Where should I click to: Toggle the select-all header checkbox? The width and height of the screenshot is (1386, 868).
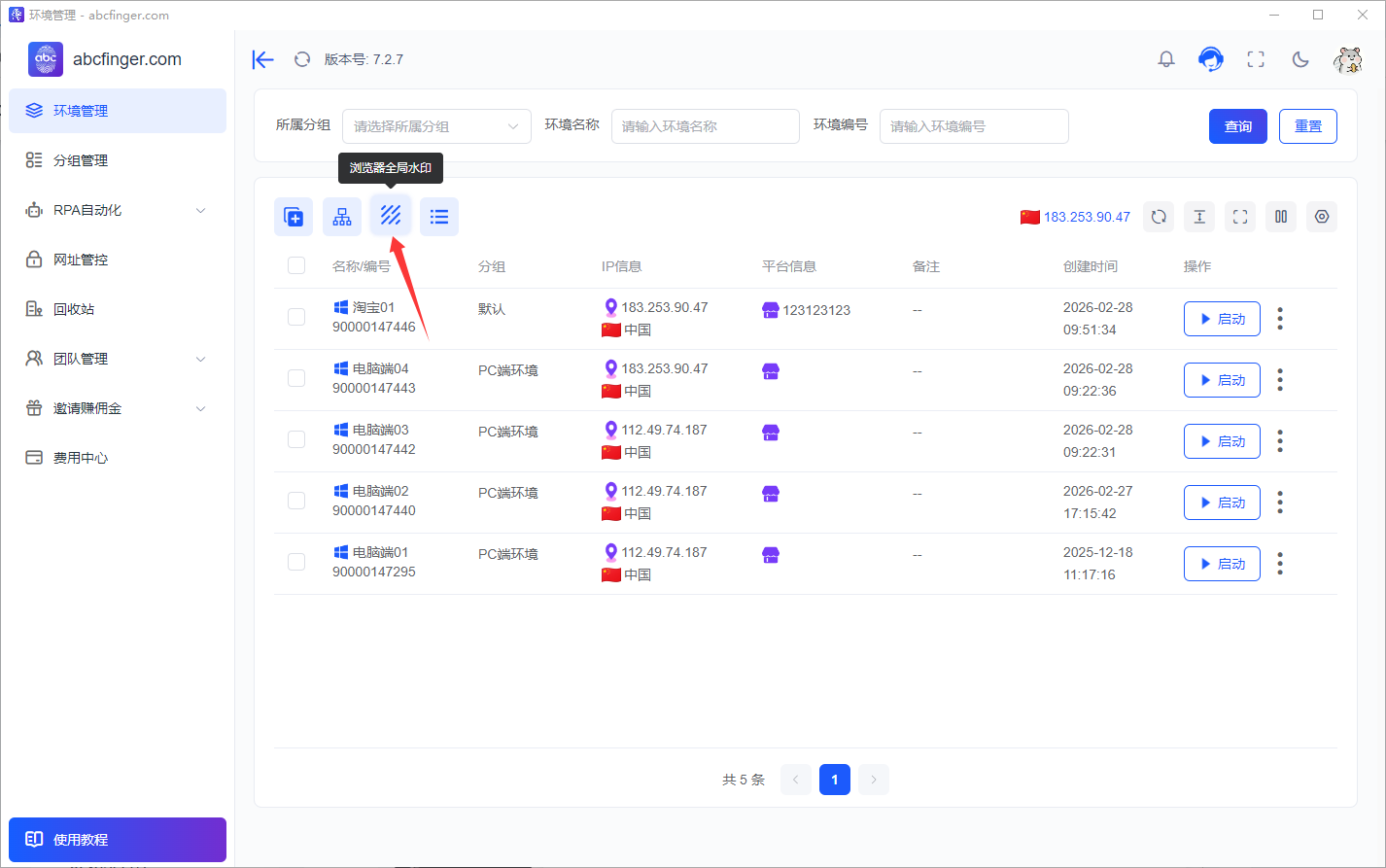click(x=296, y=265)
